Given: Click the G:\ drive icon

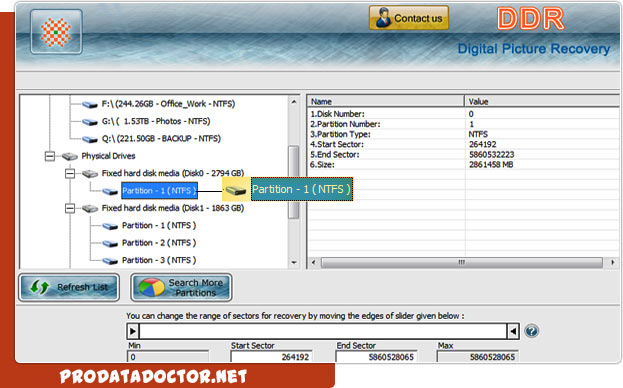Looking at the screenshot, I should tap(90, 122).
